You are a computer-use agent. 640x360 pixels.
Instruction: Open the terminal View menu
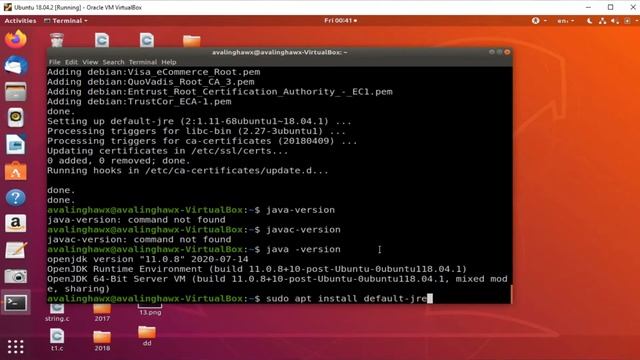pos(90,62)
